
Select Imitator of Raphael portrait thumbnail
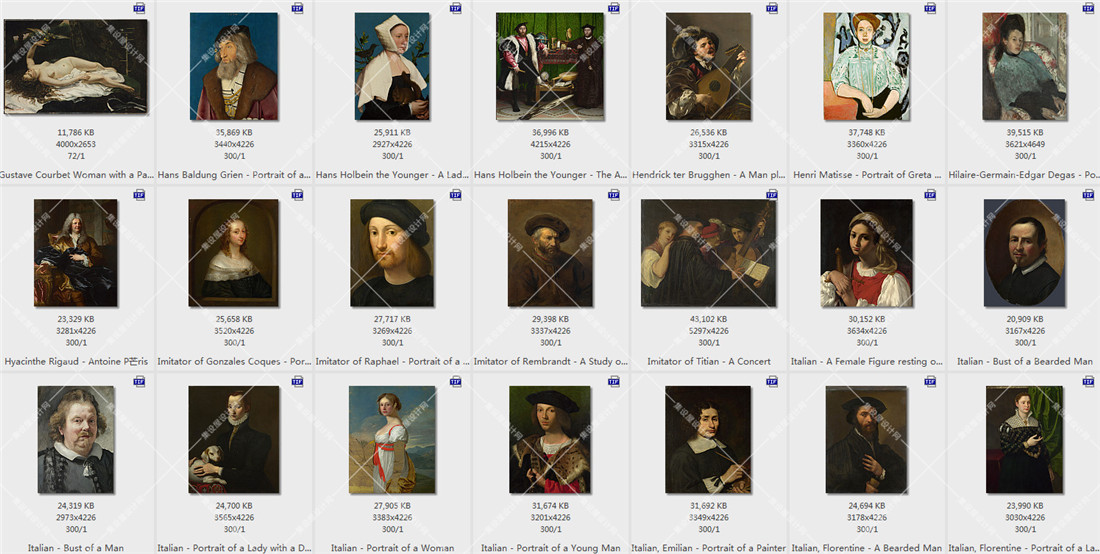tap(392, 252)
